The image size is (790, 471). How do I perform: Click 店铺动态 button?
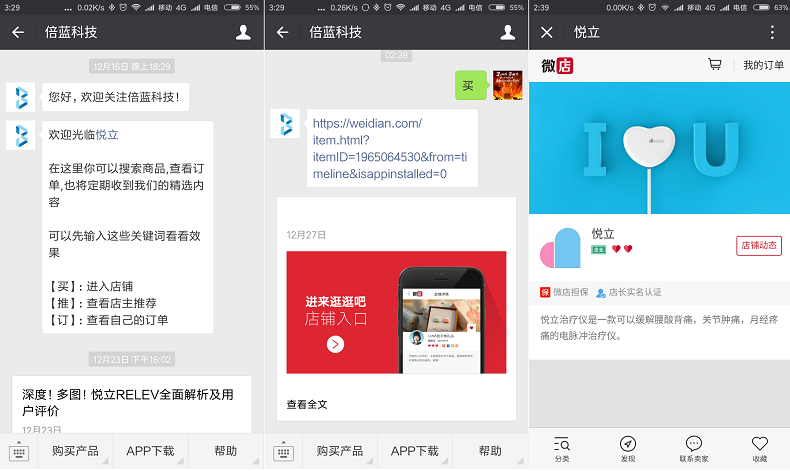[759, 245]
